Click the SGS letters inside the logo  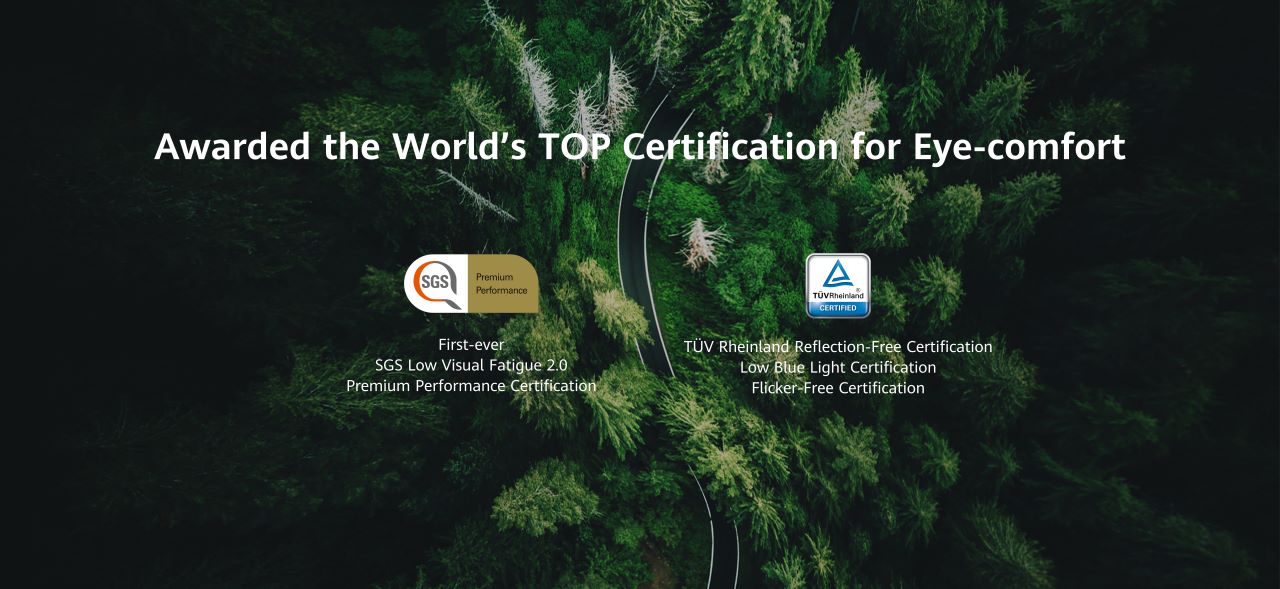click(x=434, y=282)
